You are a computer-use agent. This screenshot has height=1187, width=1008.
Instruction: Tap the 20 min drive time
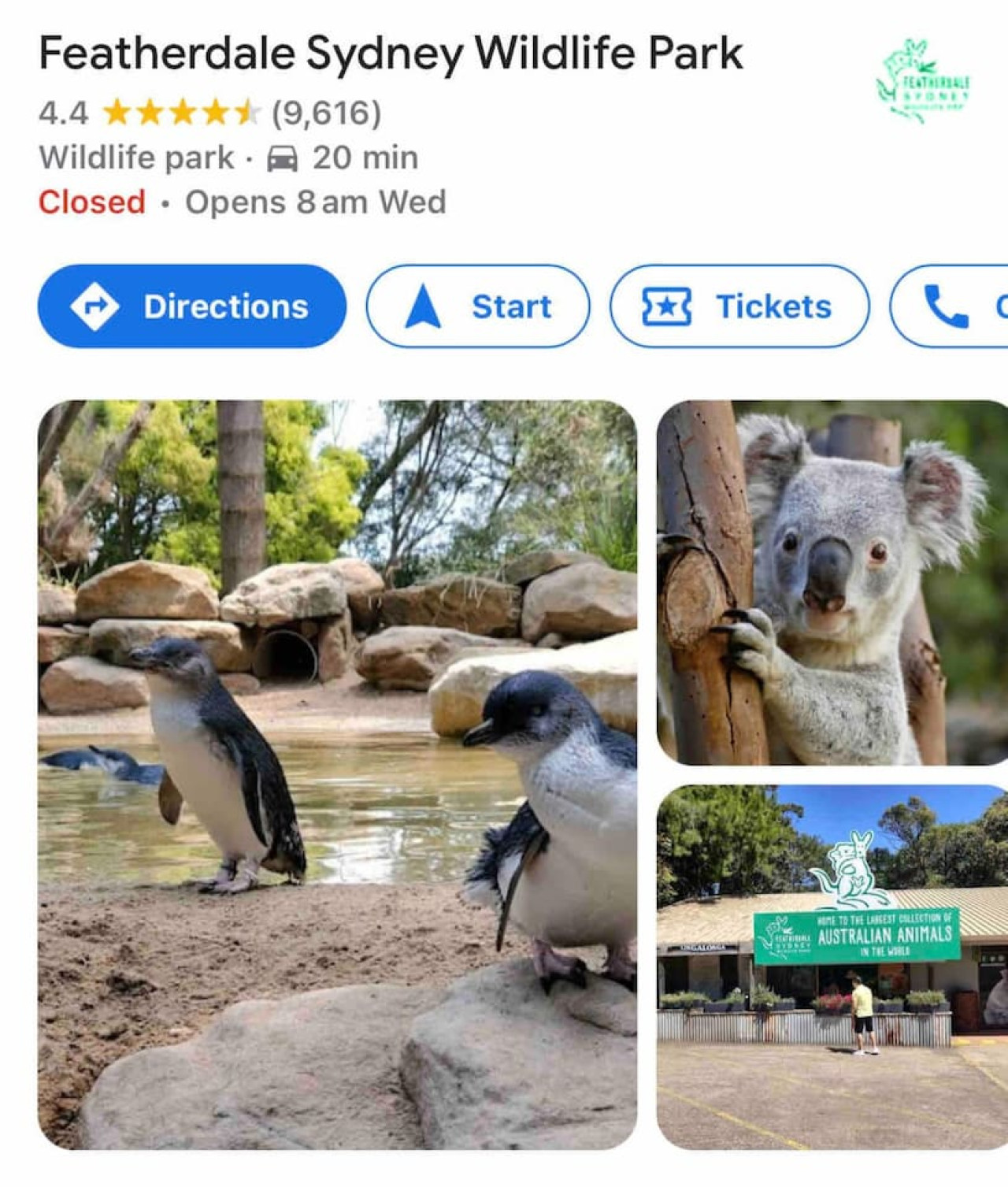365,158
